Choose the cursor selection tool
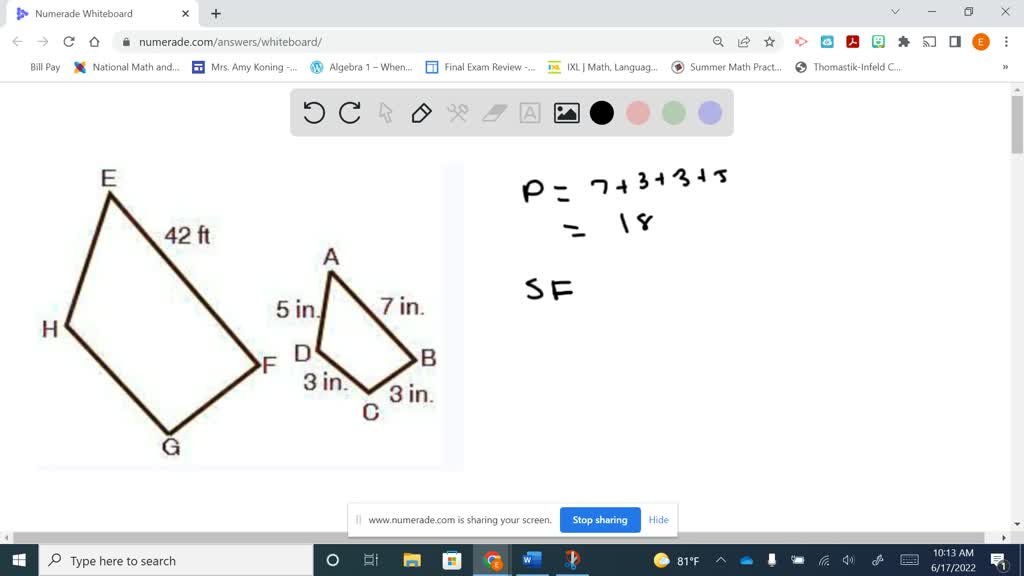The width and height of the screenshot is (1024, 576). [385, 113]
